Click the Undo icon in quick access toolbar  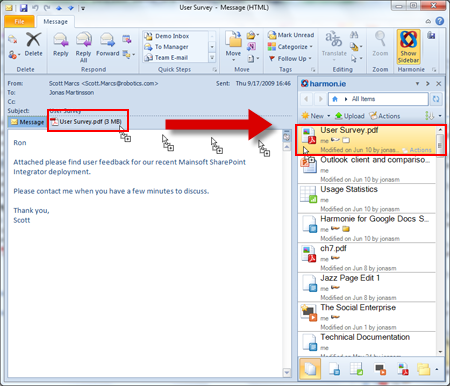tap(35, 8)
